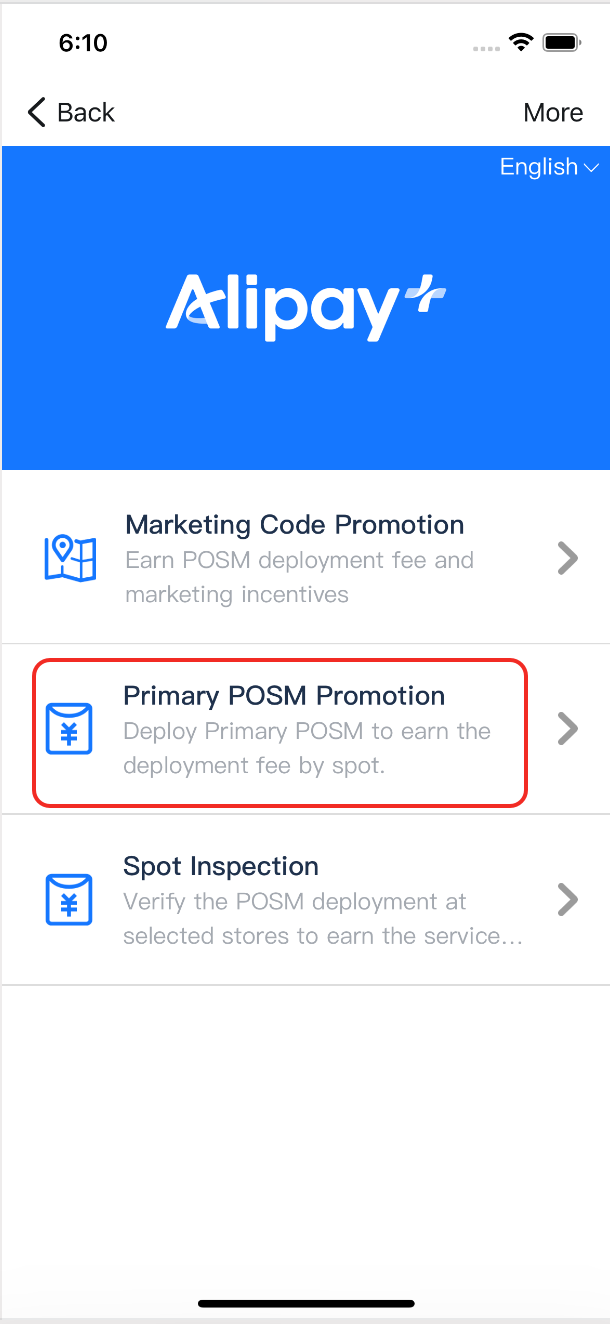The height and width of the screenshot is (1324, 610).
Task: Open the English language selector dropdown
Action: [x=548, y=167]
